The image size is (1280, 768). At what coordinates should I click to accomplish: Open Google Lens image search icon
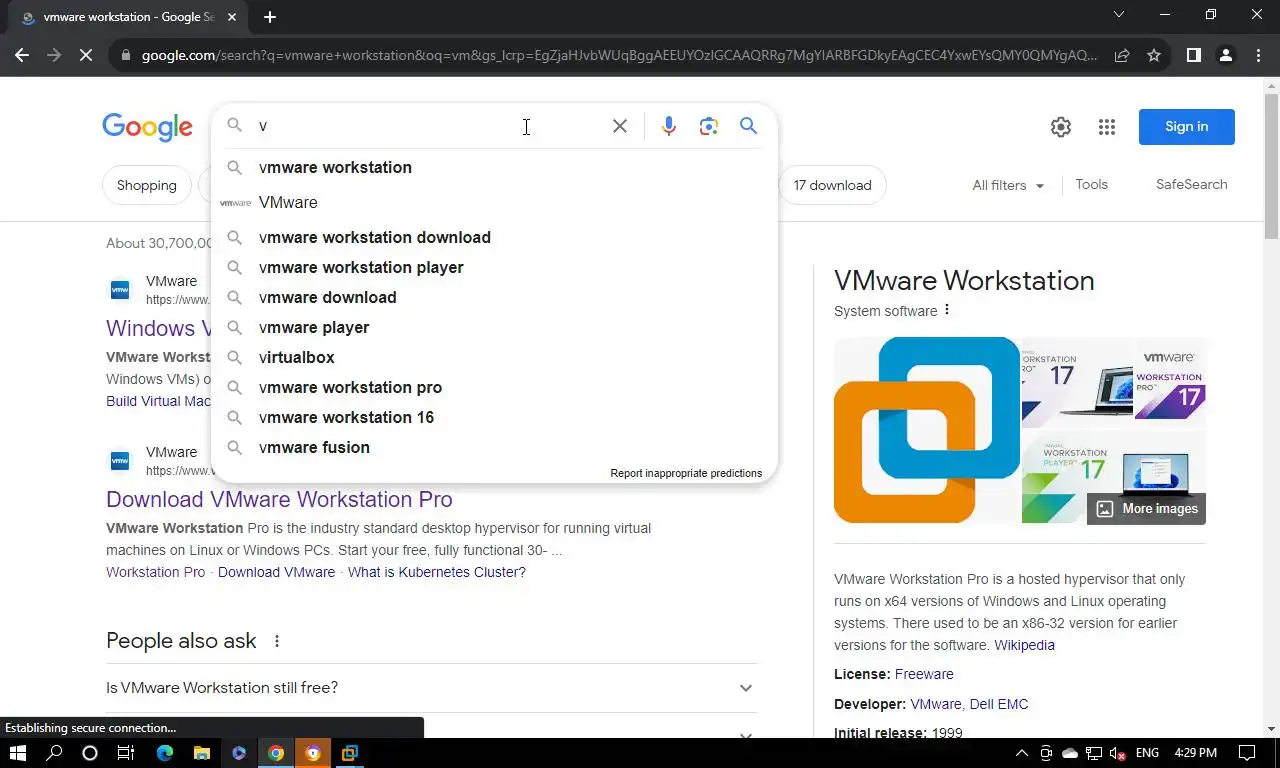click(709, 126)
